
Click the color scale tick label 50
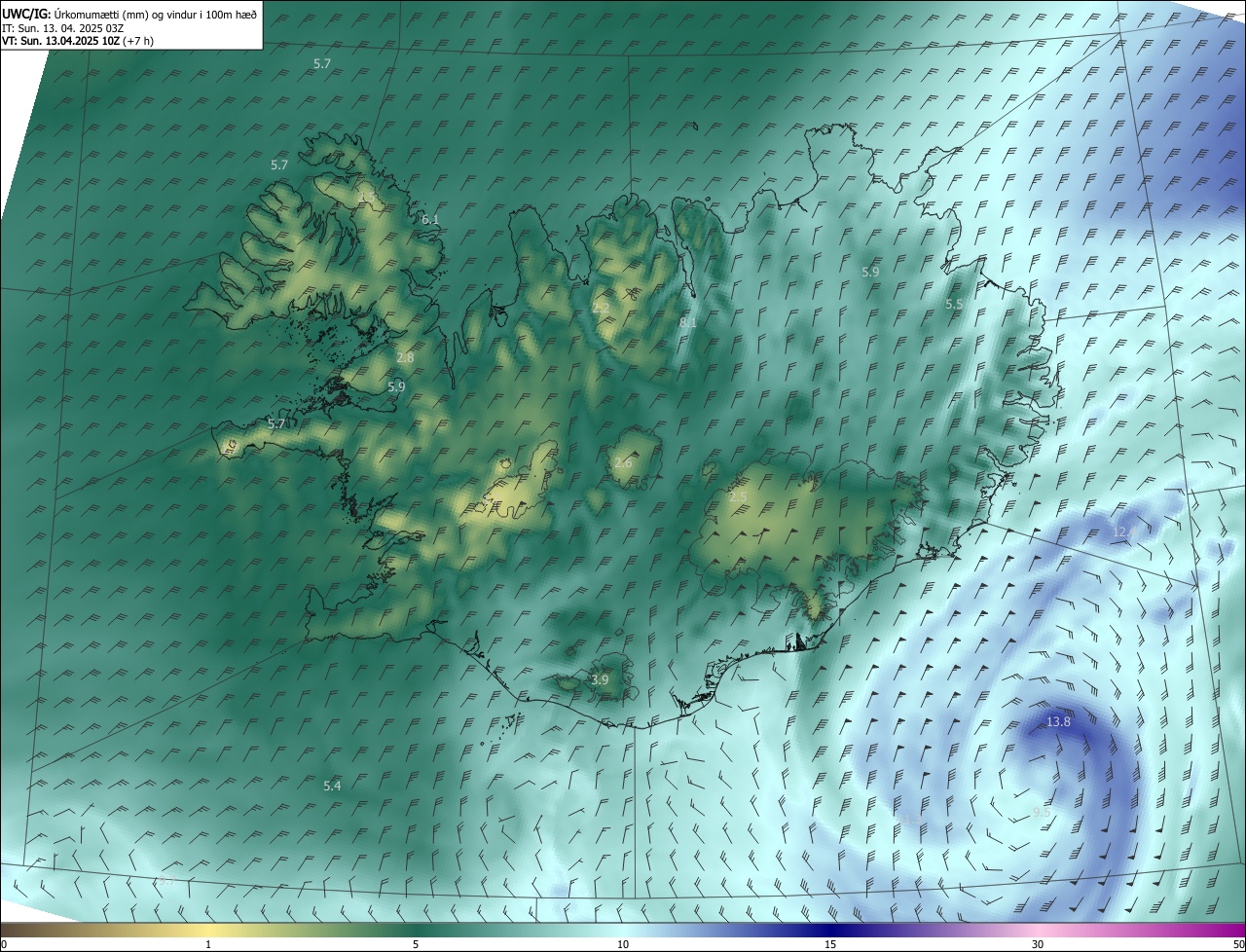tap(1238, 944)
